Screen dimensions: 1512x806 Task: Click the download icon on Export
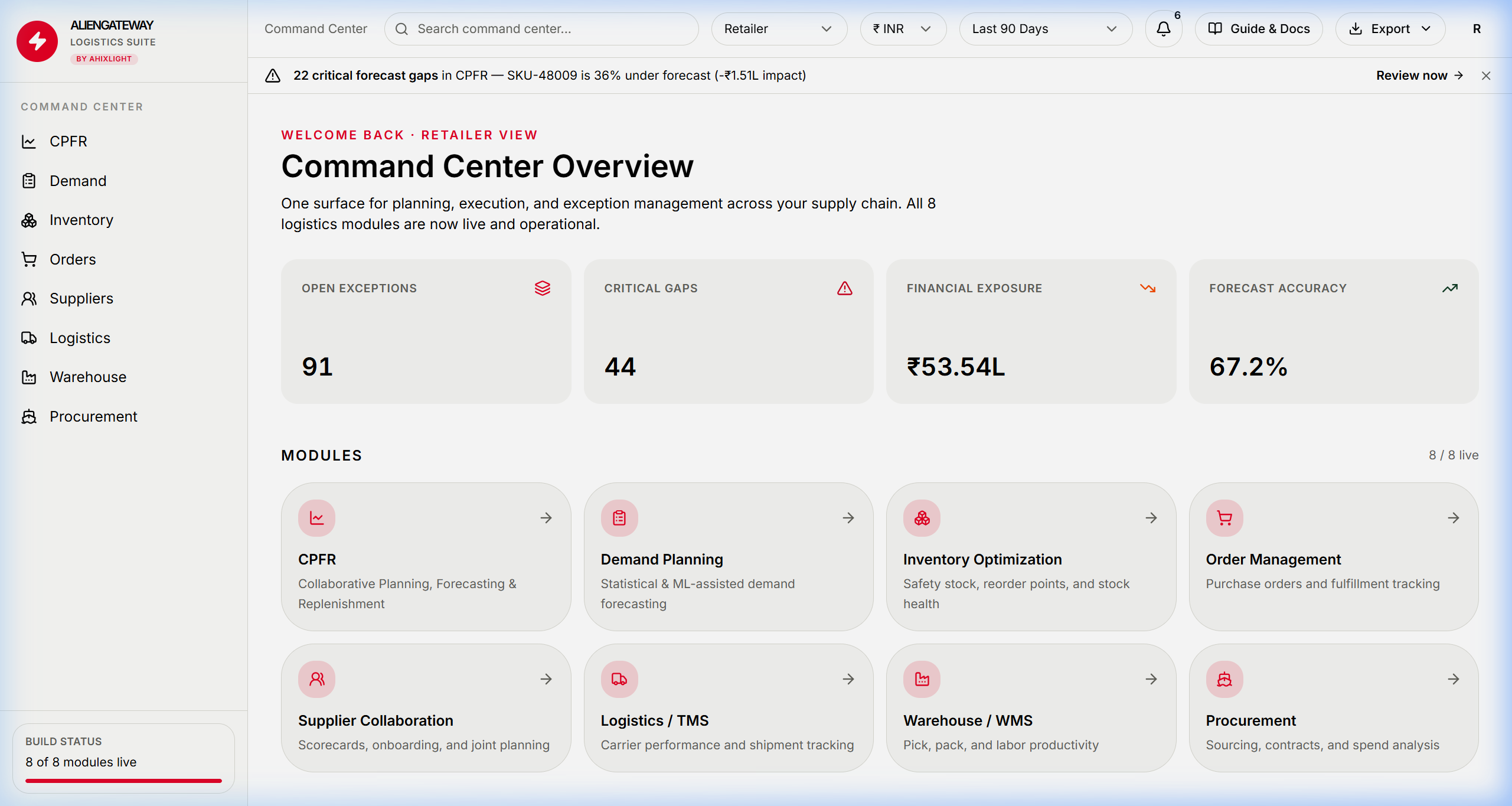1356,29
